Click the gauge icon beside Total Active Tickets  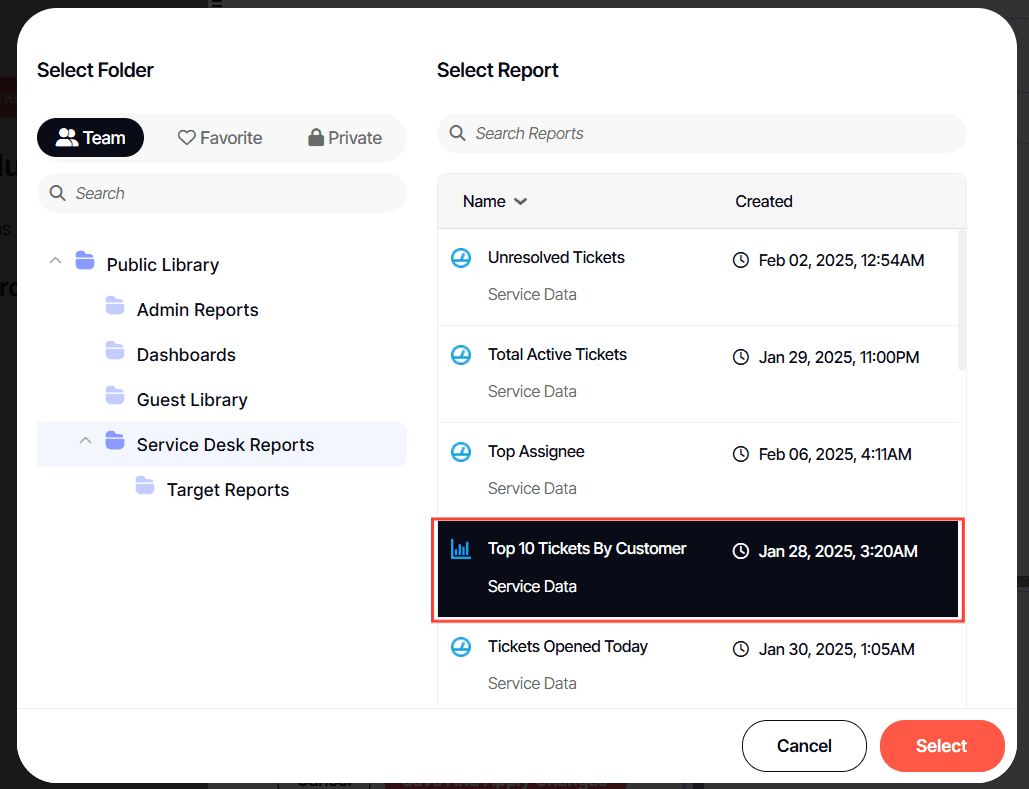[460, 355]
